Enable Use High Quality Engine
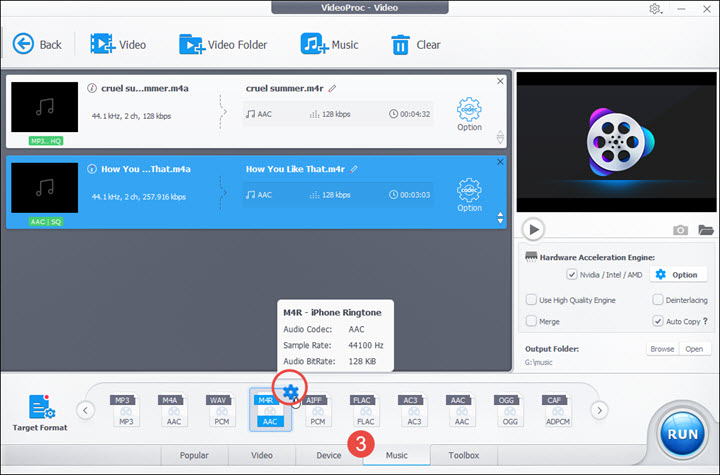The height and width of the screenshot is (475, 720). (531, 300)
